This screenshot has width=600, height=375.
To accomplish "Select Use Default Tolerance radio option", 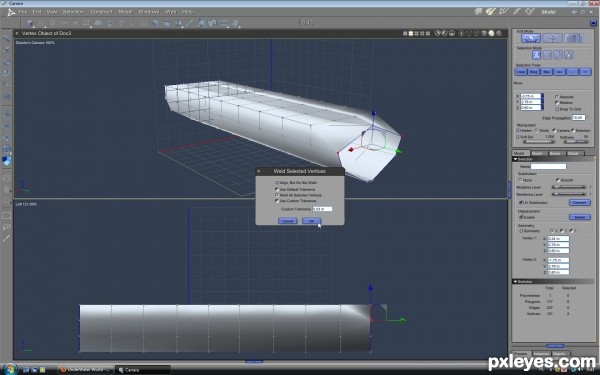I will [277, 189].
